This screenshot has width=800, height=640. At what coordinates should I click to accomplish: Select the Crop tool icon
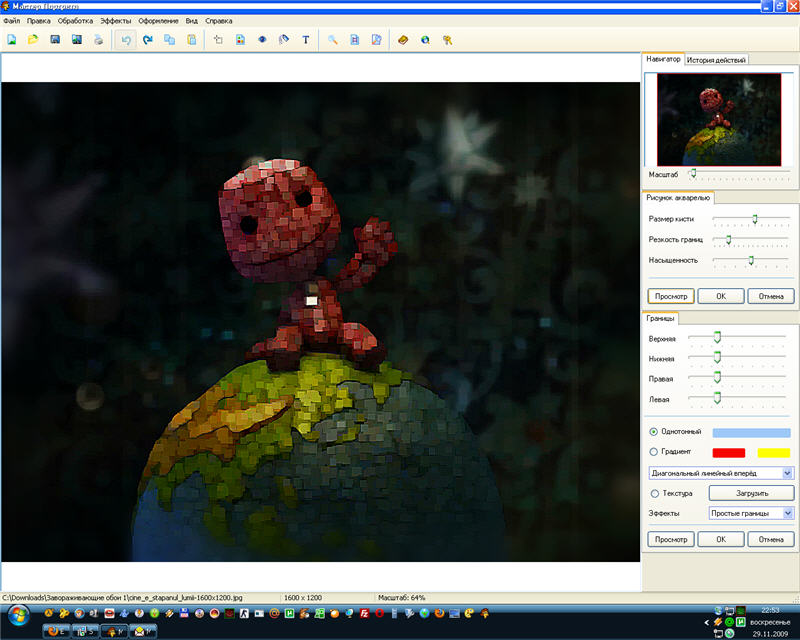[219, 40]
